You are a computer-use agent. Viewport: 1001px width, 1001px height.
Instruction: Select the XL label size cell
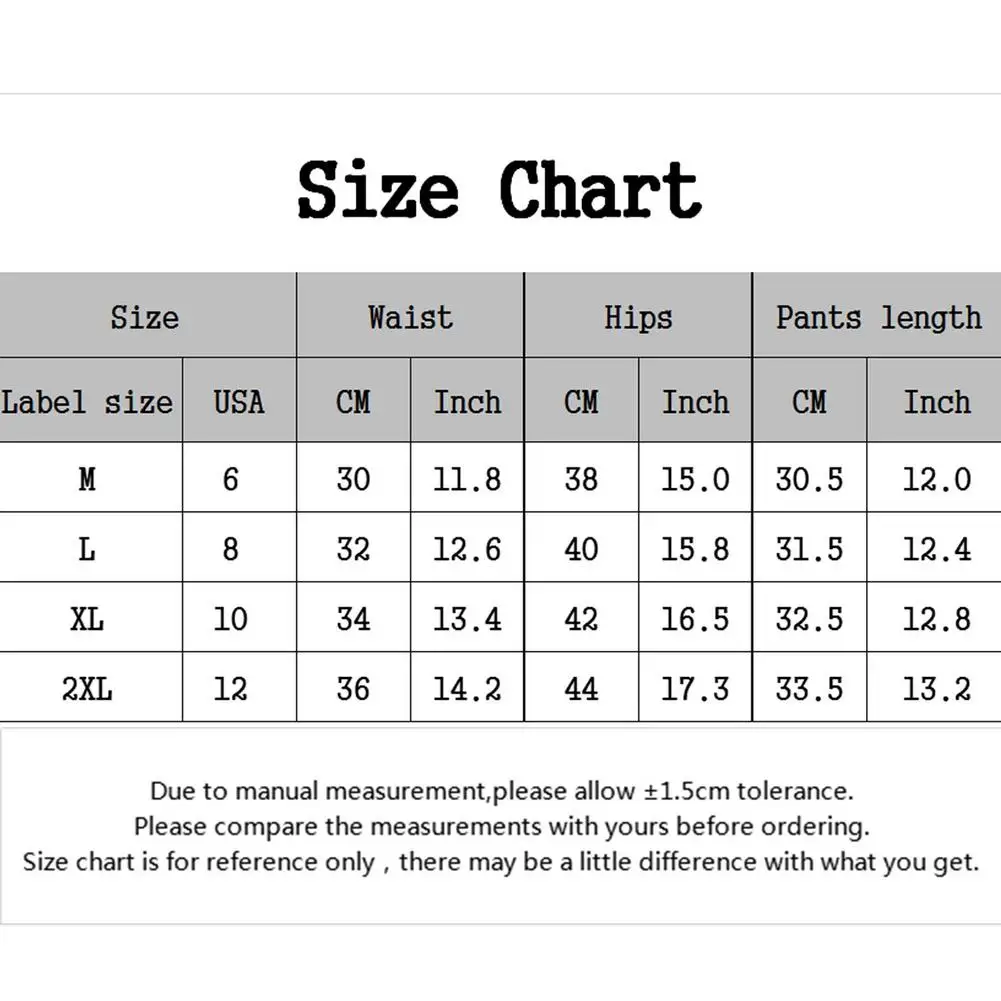[88, 619]
